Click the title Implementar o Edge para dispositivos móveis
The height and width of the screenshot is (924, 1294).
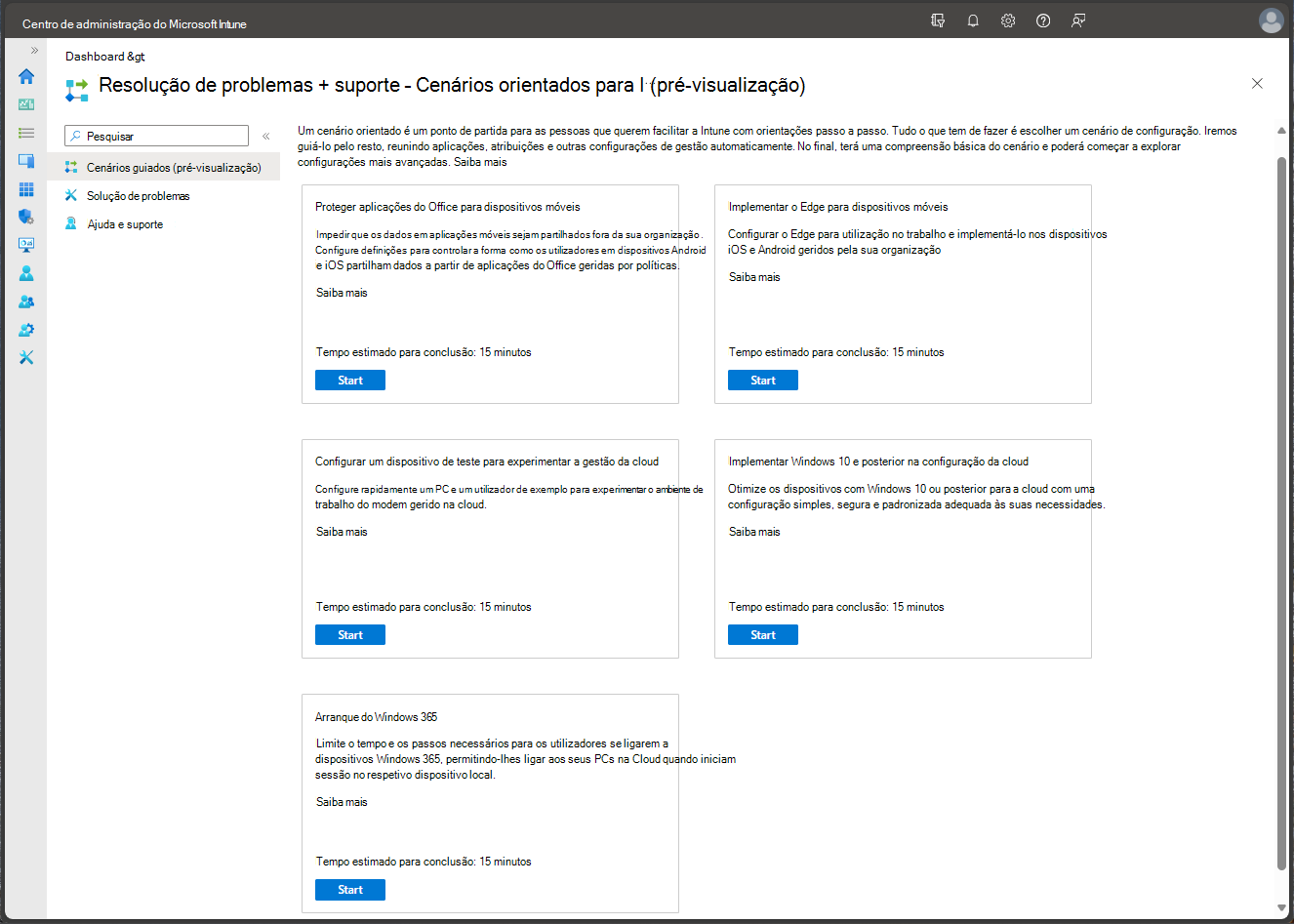tap(838, 207)
